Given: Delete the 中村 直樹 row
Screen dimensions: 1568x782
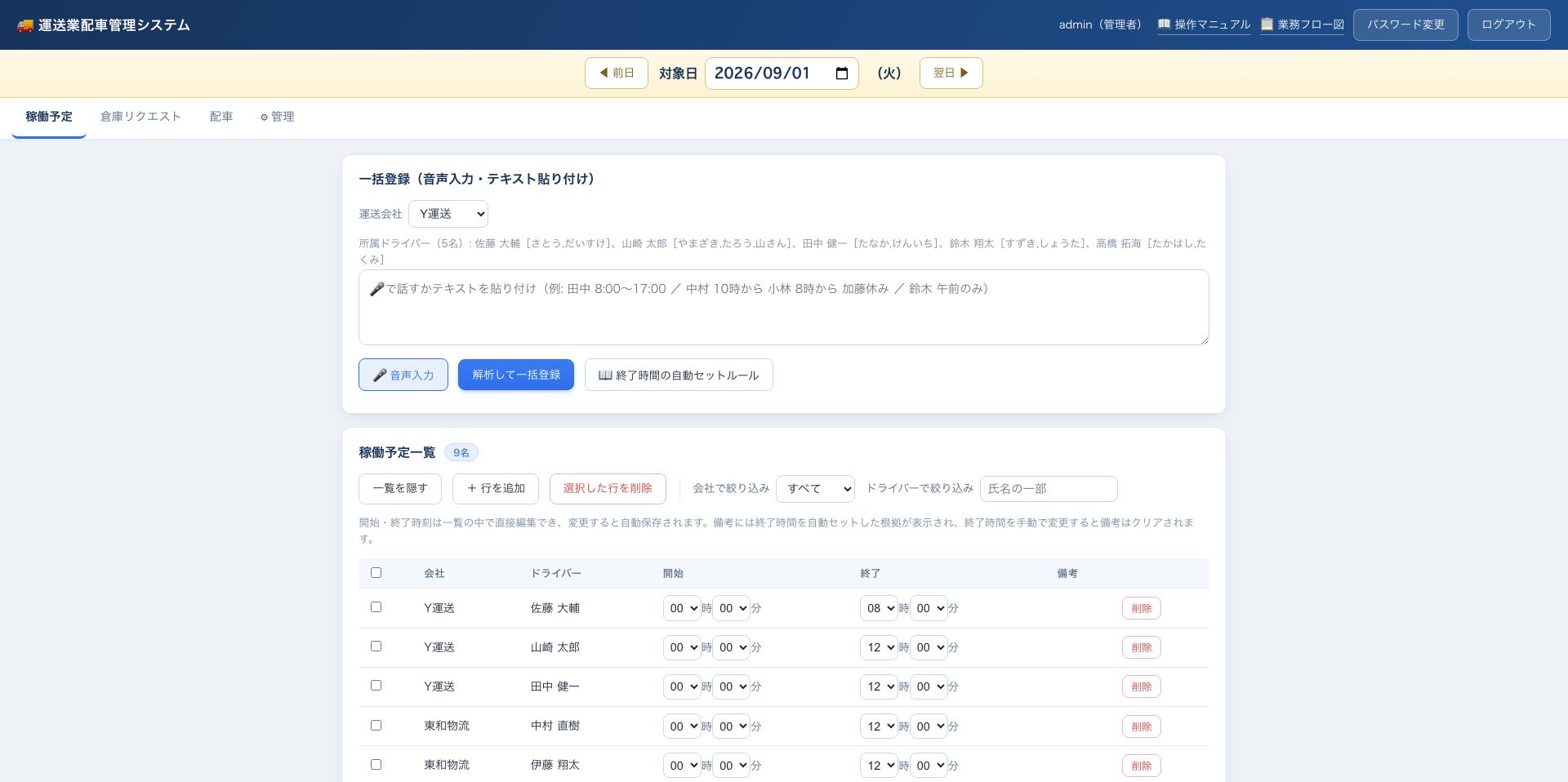Looking at the screenshot, I should (1142, 726).
